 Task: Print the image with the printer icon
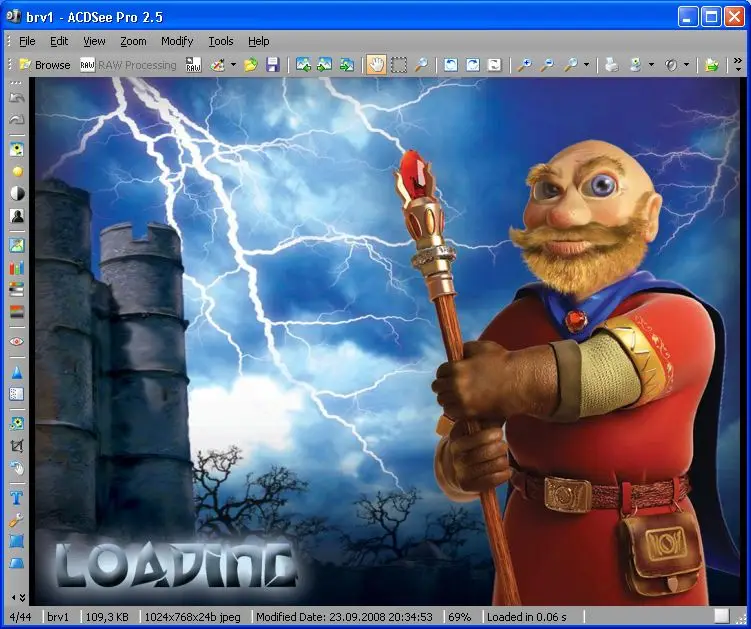pyautogui.click(x=612, y=65)
